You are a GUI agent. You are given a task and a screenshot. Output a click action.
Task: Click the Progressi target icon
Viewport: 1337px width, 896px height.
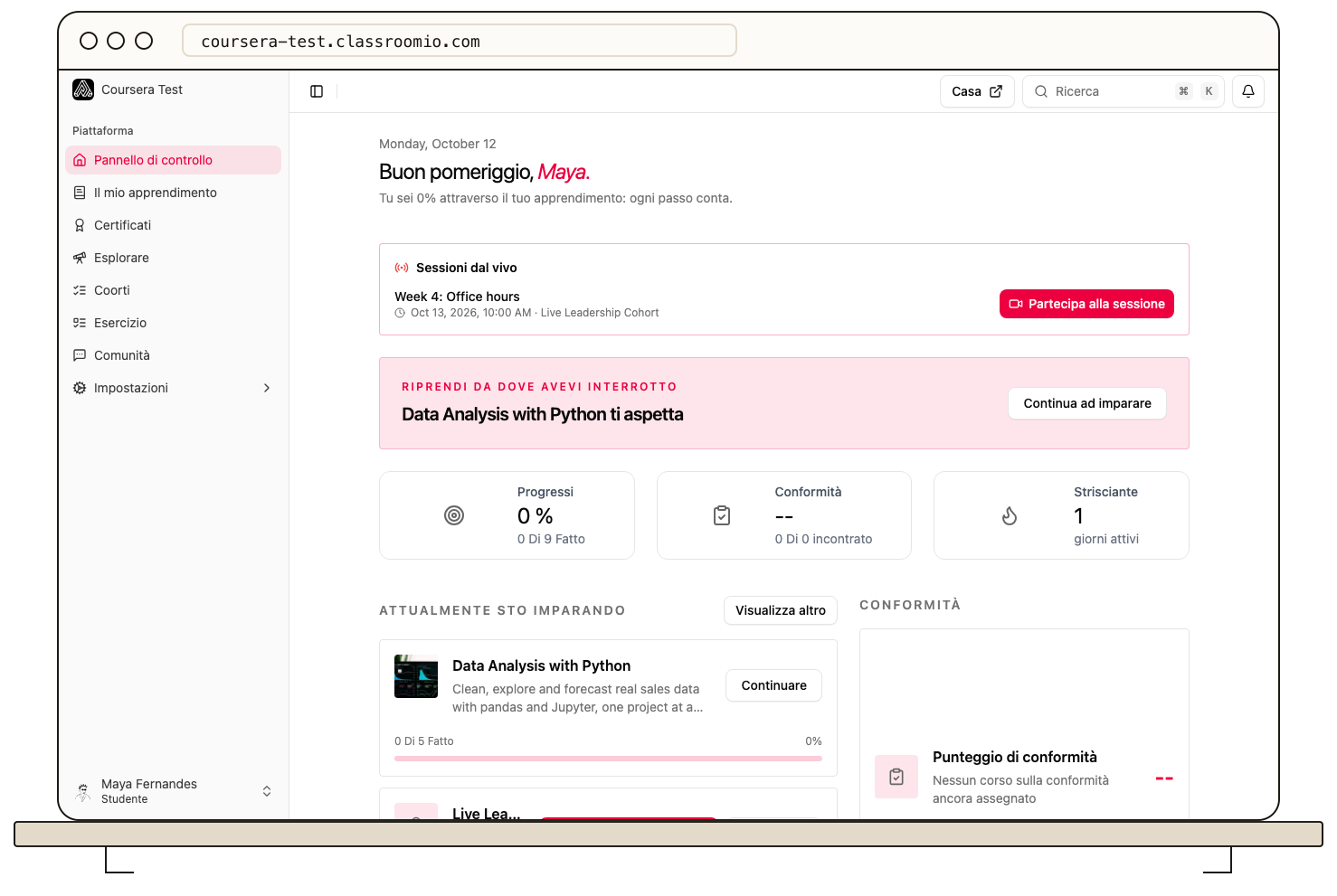point(454,515)
